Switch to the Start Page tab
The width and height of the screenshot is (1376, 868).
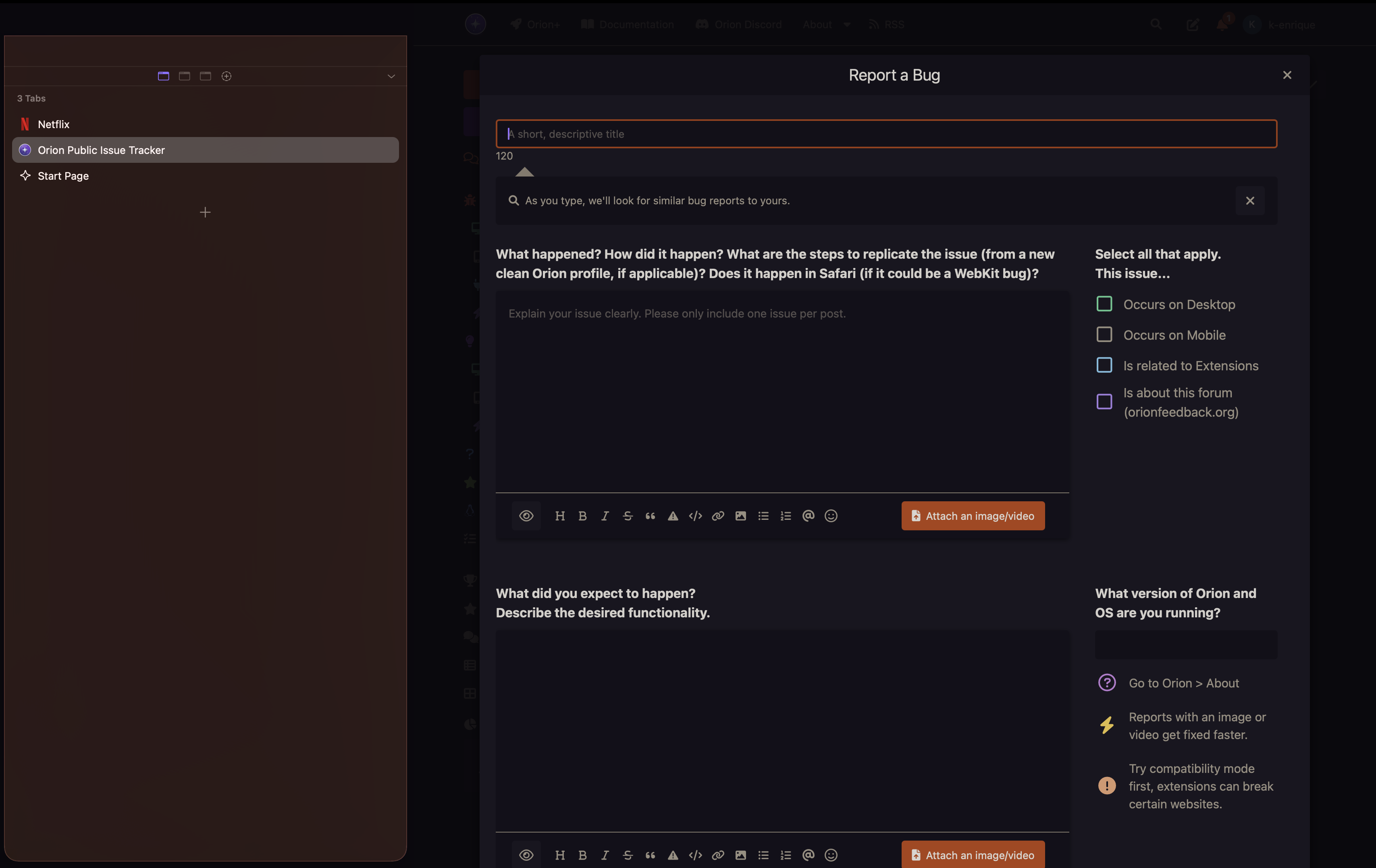tap(63, 176)
